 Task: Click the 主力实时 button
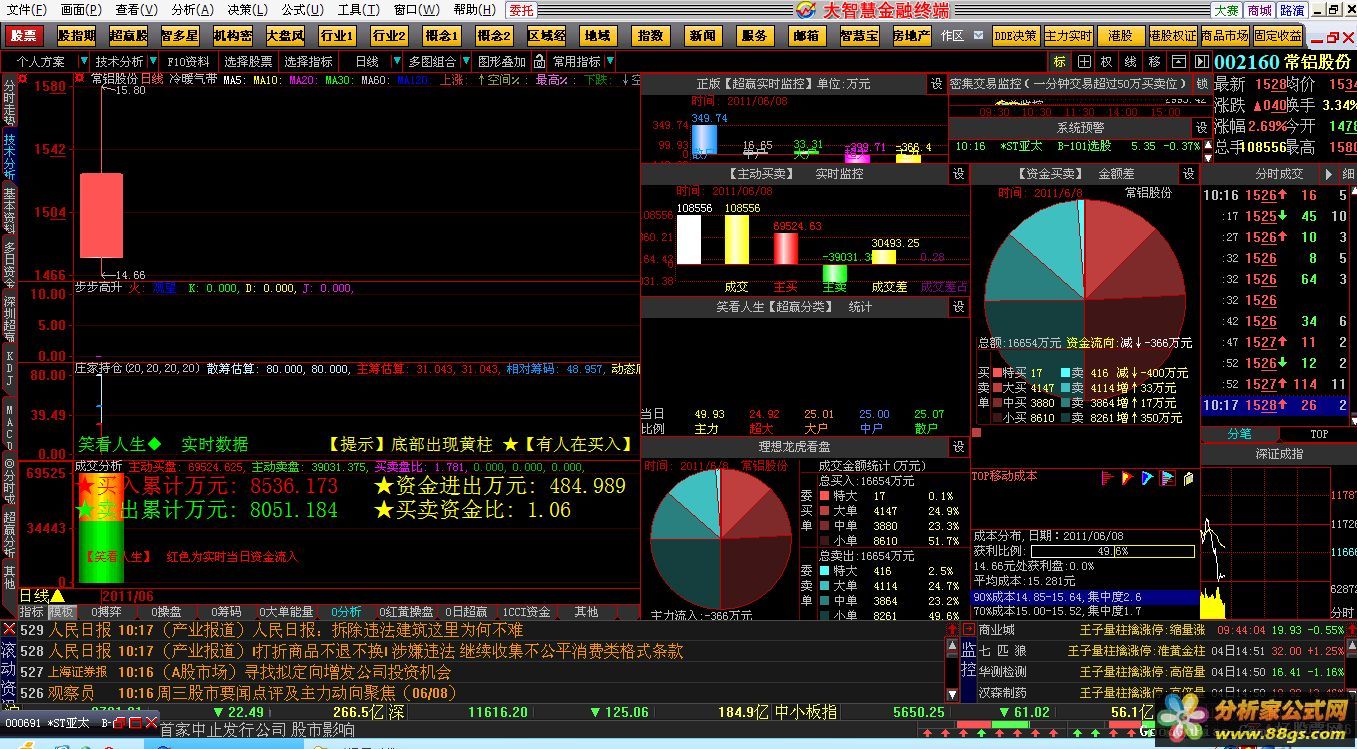tap(1068, 36)
